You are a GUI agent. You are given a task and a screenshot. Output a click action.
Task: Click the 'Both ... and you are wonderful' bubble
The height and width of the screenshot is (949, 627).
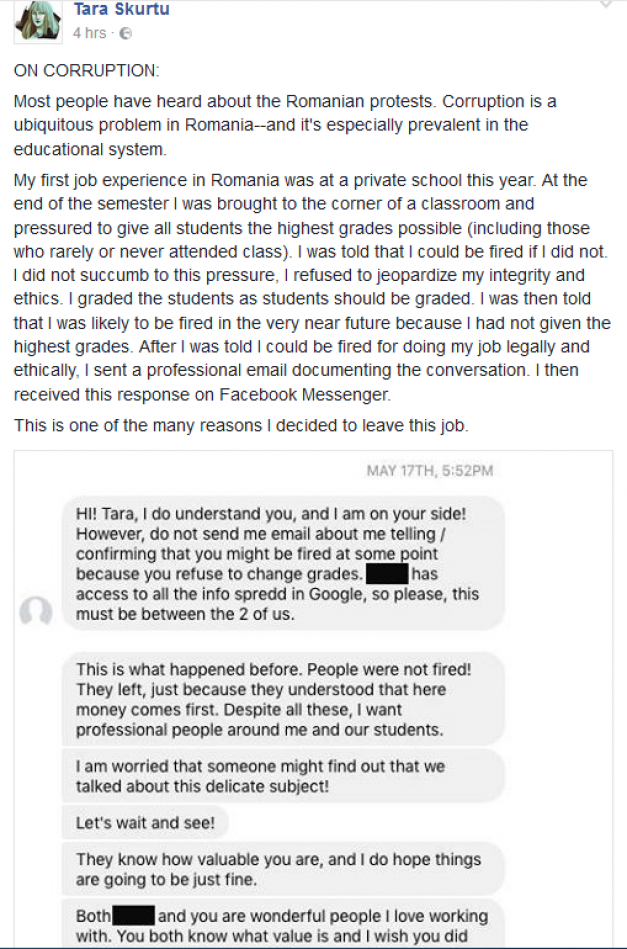coord(283,925)
